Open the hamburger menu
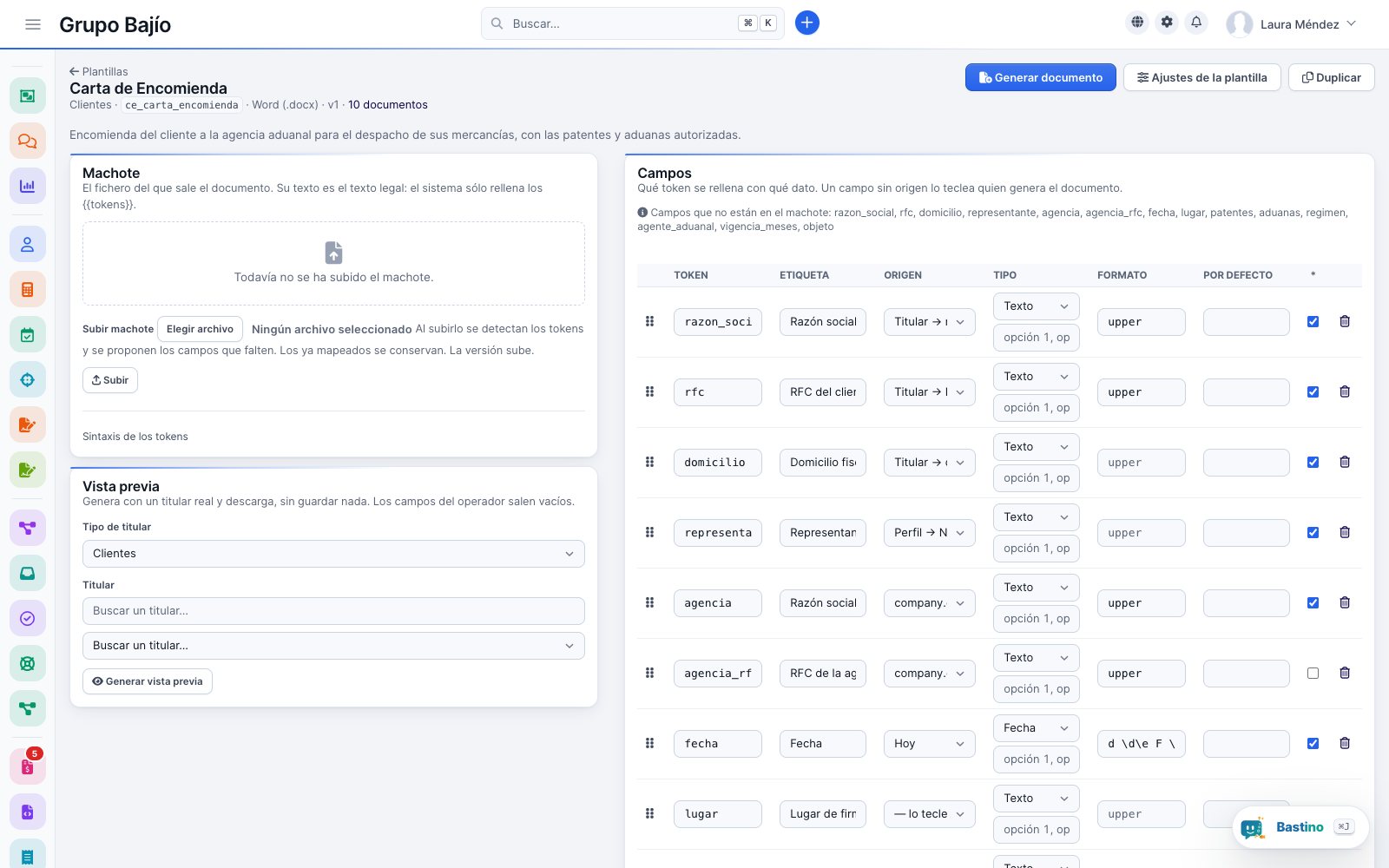Screen dimensions: 1389x868 [x=33, y=24]
